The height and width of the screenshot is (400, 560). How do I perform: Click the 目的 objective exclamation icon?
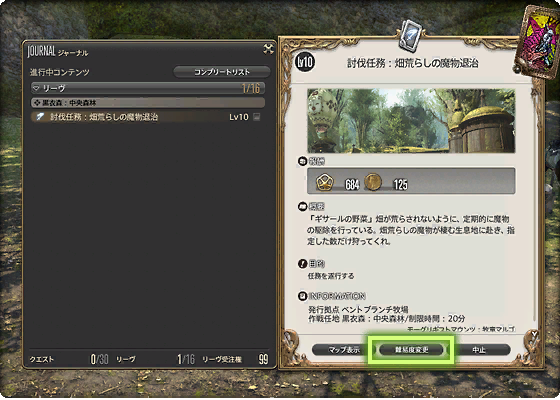(x=302, y=264)
